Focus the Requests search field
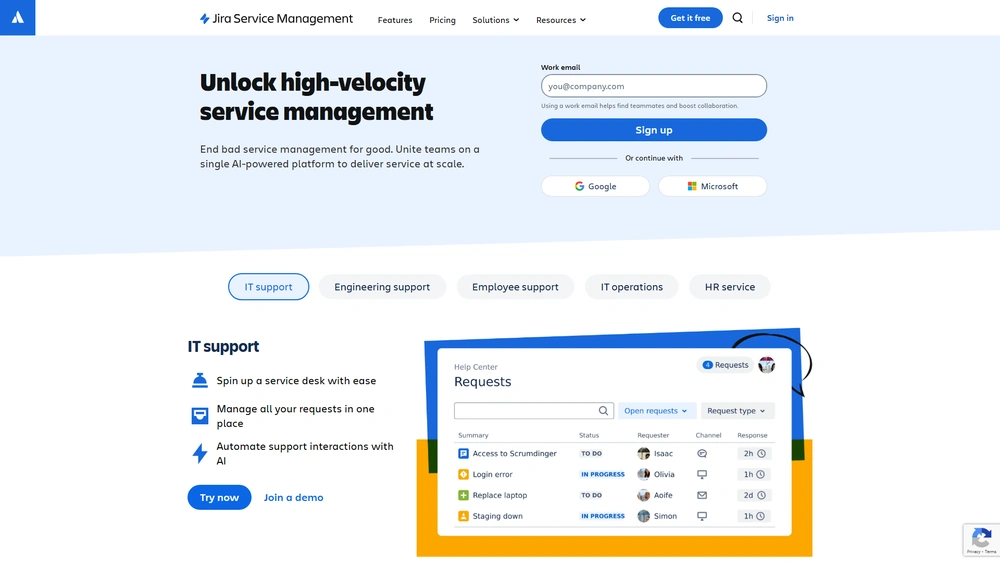Viewport: 1000px width, 563px height. pos(534,411)
